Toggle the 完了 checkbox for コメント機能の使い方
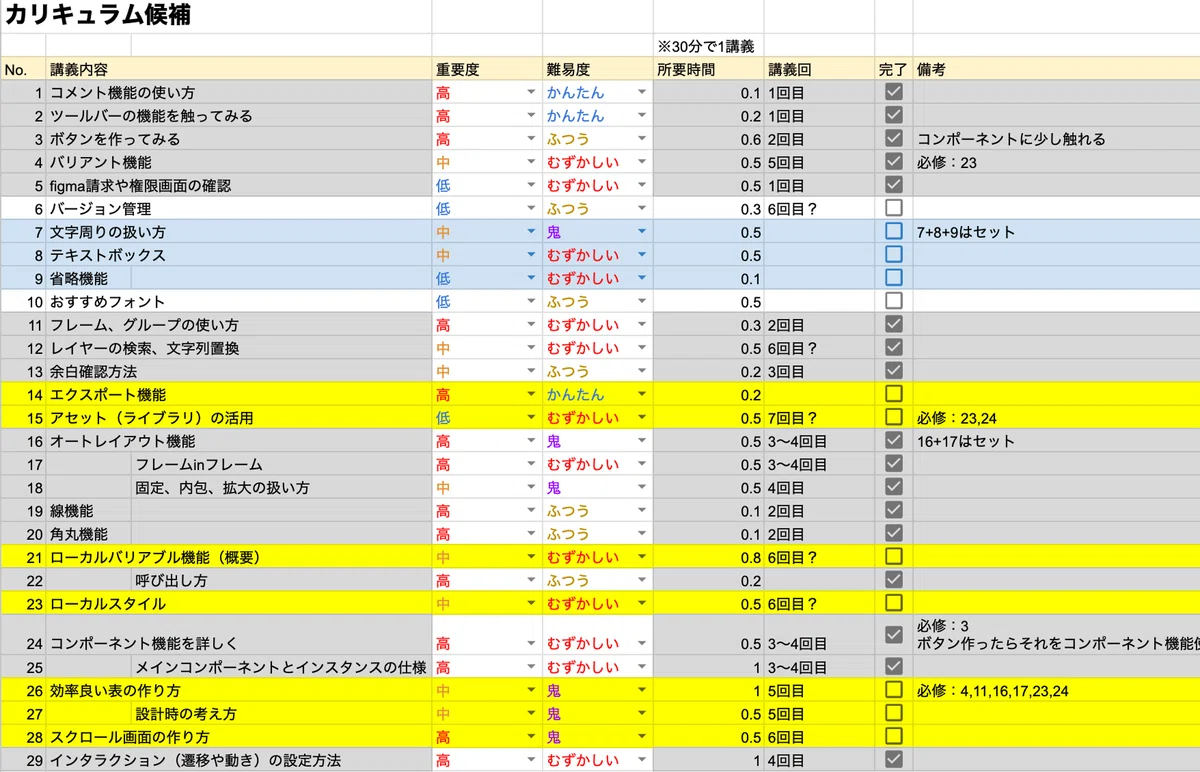The height and width of the screenshot is (772, 1200). pyautogui.click(x=894, y=92)
